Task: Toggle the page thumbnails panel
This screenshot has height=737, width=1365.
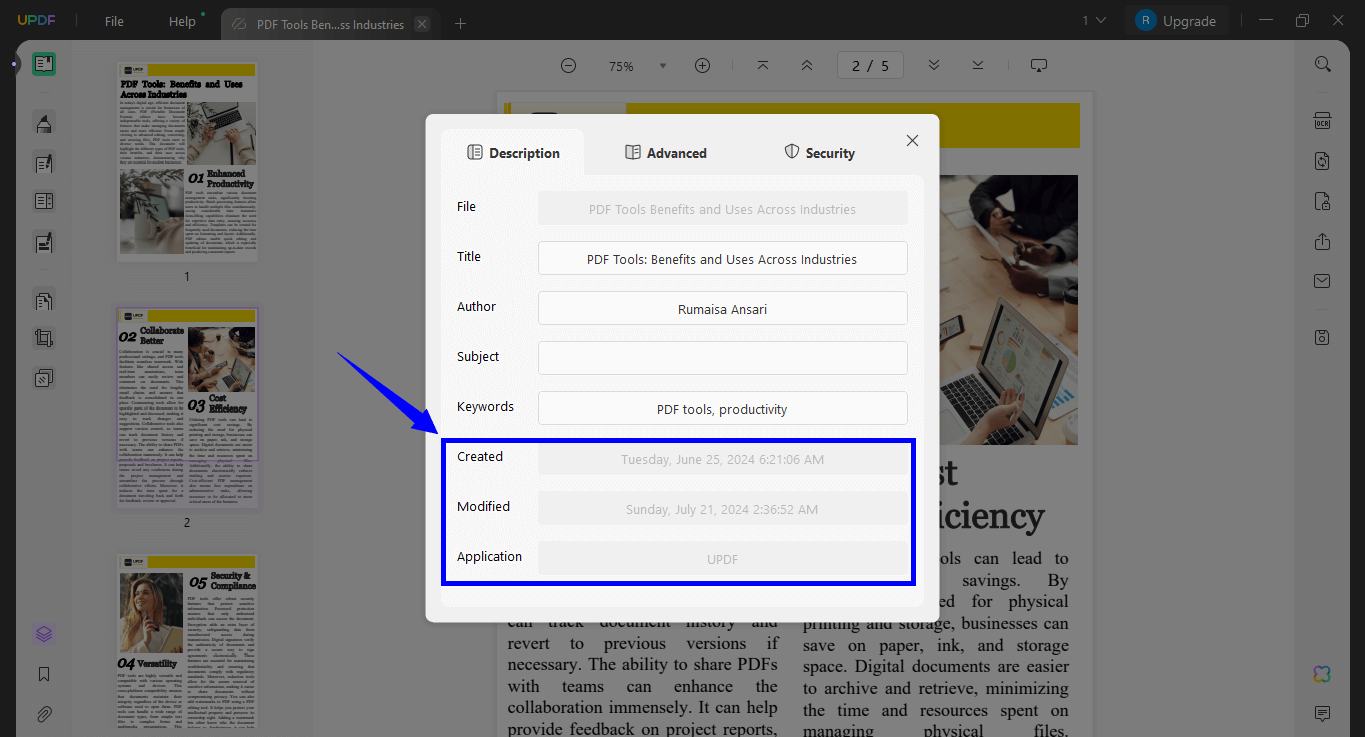Action: click(44, 633)
